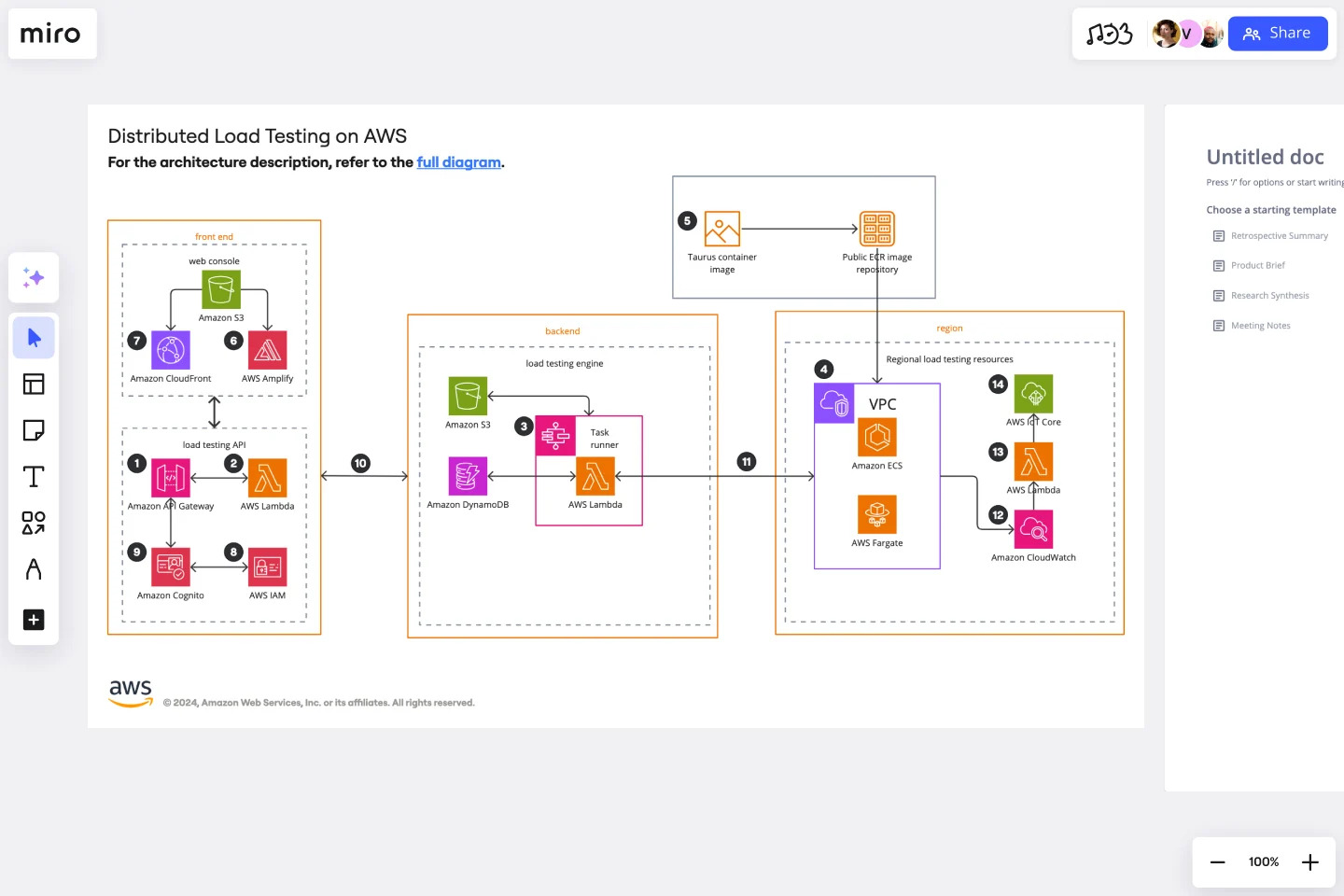This screenshot has width=1344, height=896.
Task: Open the reactions doodle icon in the header
Action: [x=1109, y=34]
